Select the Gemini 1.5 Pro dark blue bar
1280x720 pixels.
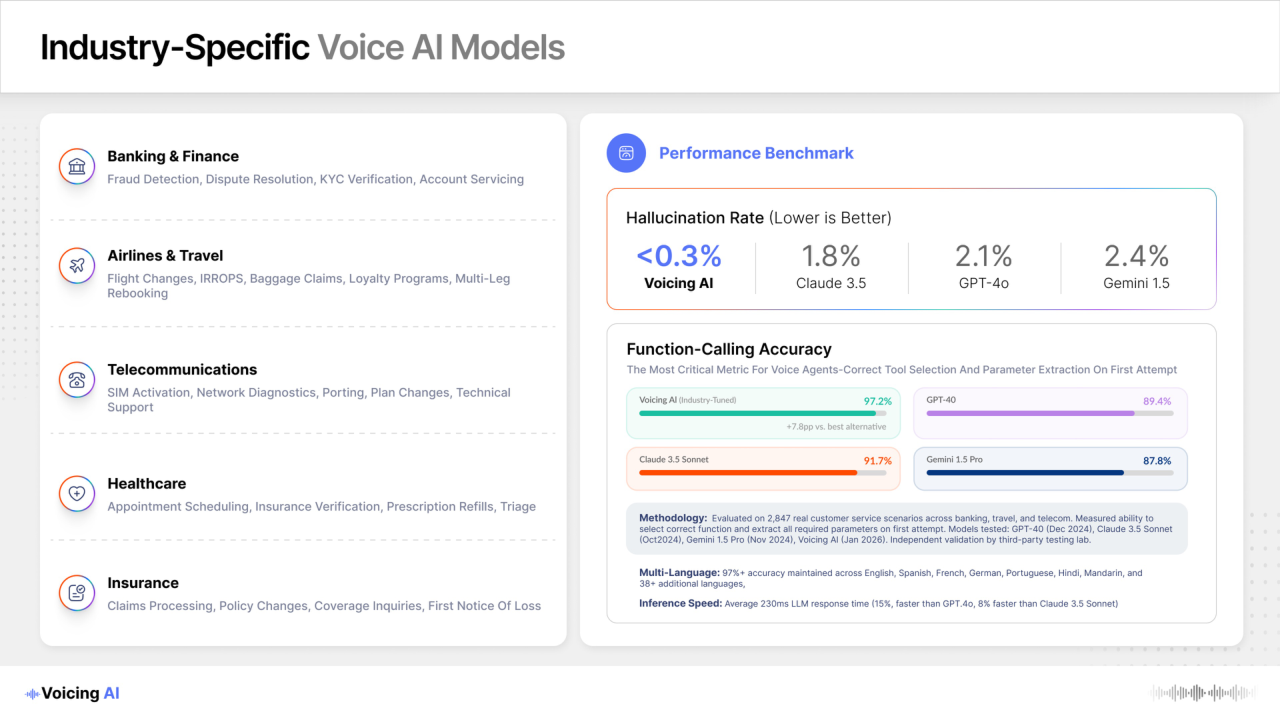click(x=1049, y=472)
